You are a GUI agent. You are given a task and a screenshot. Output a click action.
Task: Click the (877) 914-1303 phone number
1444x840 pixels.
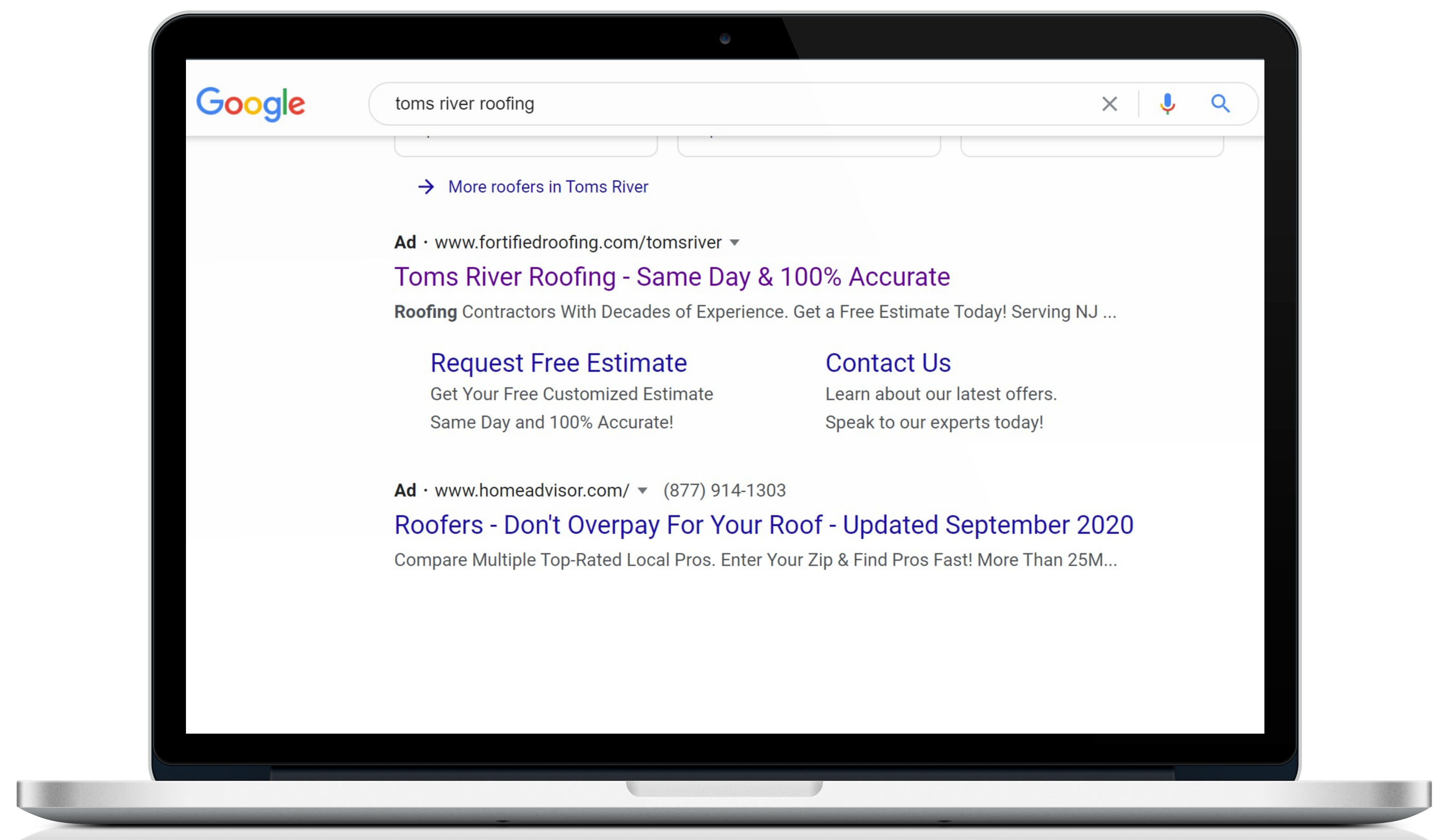(724, 490)
